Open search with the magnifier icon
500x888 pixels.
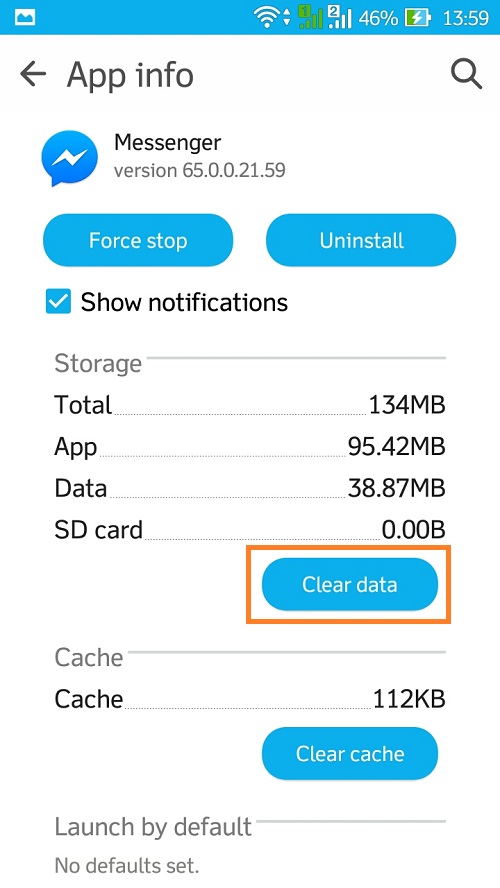[466, 74]
